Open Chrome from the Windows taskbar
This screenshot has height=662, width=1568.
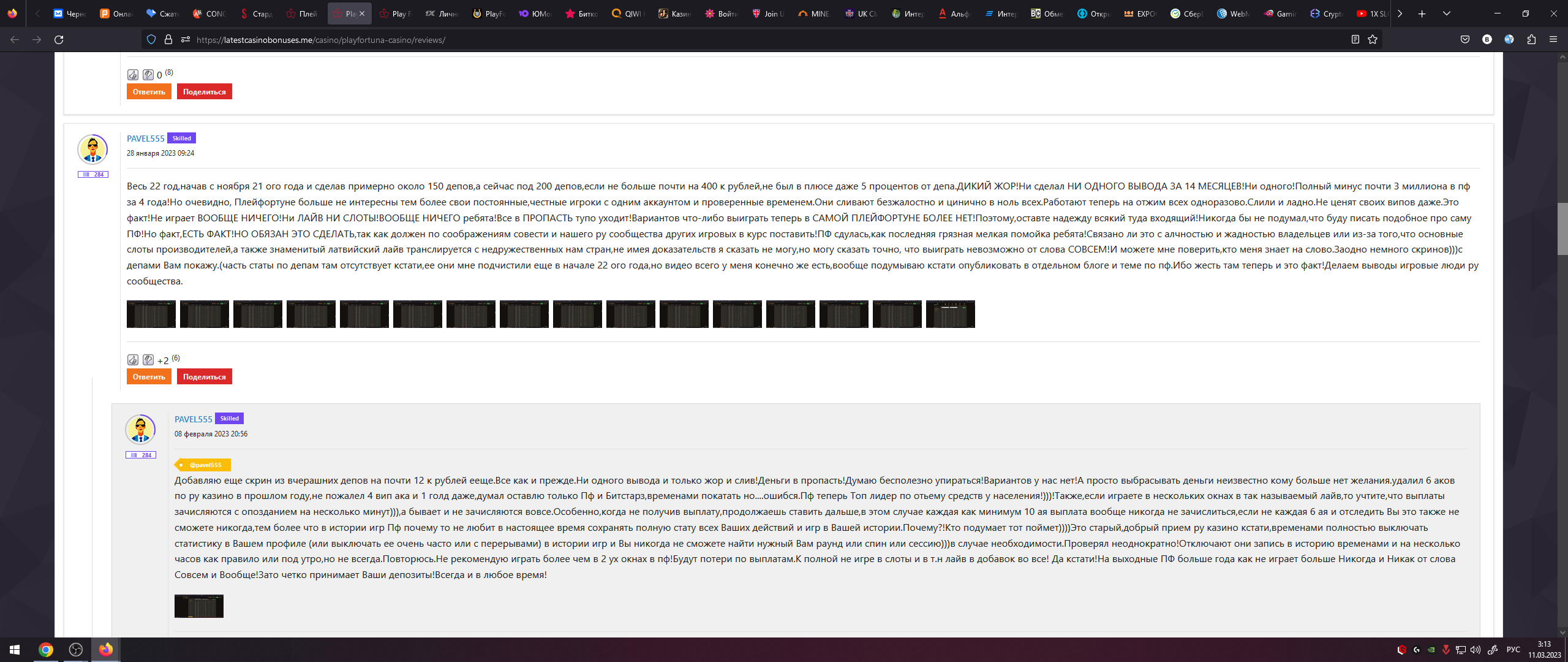pyautogui.click(x=46, y=650)
